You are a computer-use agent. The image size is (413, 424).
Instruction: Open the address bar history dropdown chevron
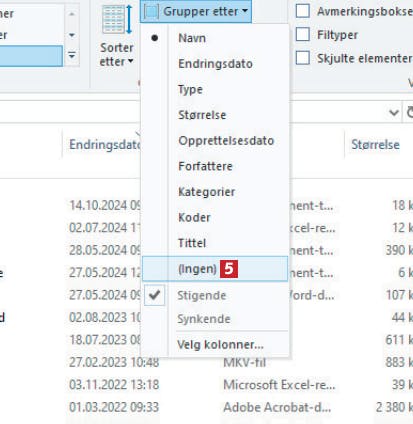point(394,113)
